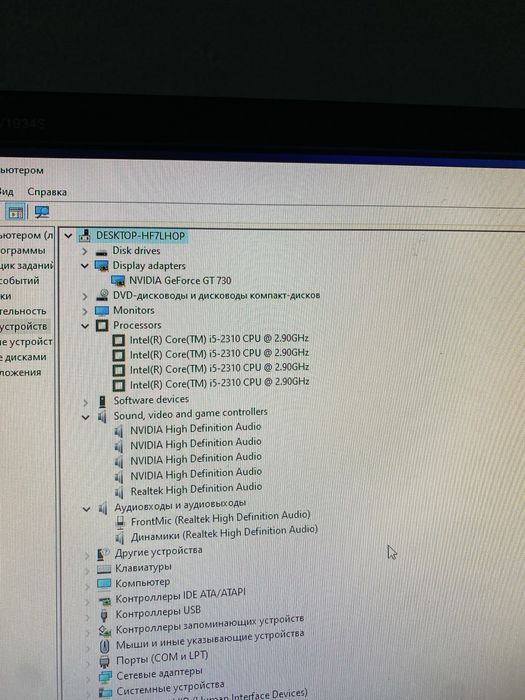This screenshot has height=700, width=525.
Task: Select the third NVIDIA High Definition Audio
Action: click(x=196, y=458)
